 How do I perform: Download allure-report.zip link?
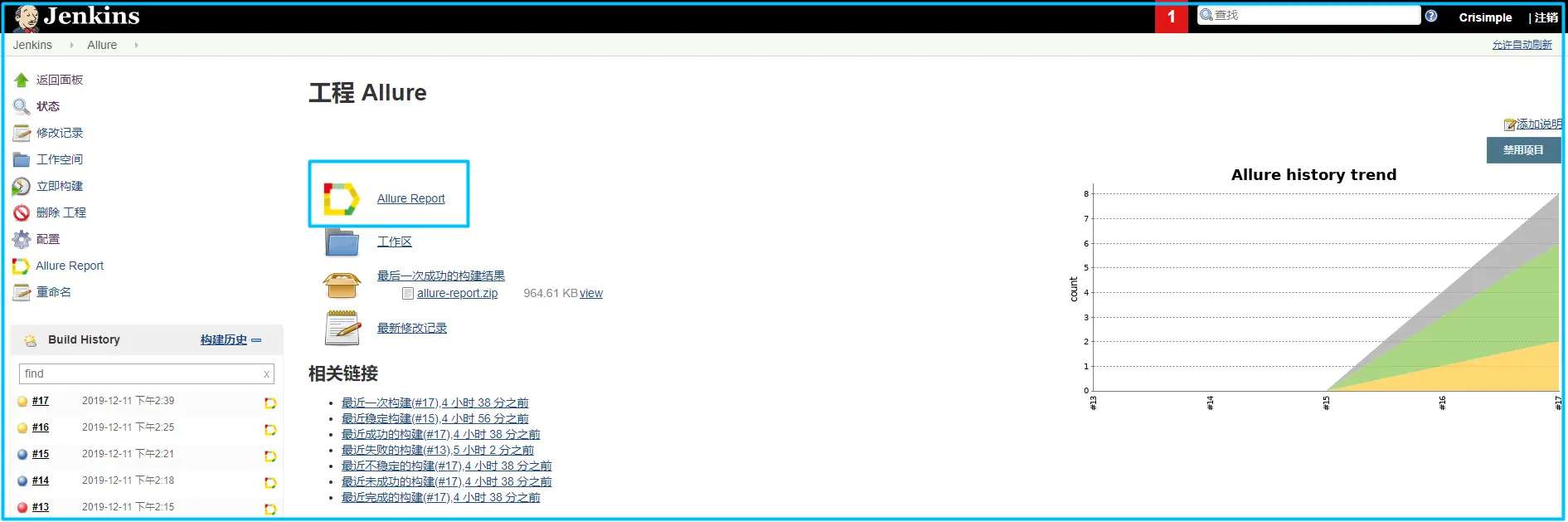(458, 293)
